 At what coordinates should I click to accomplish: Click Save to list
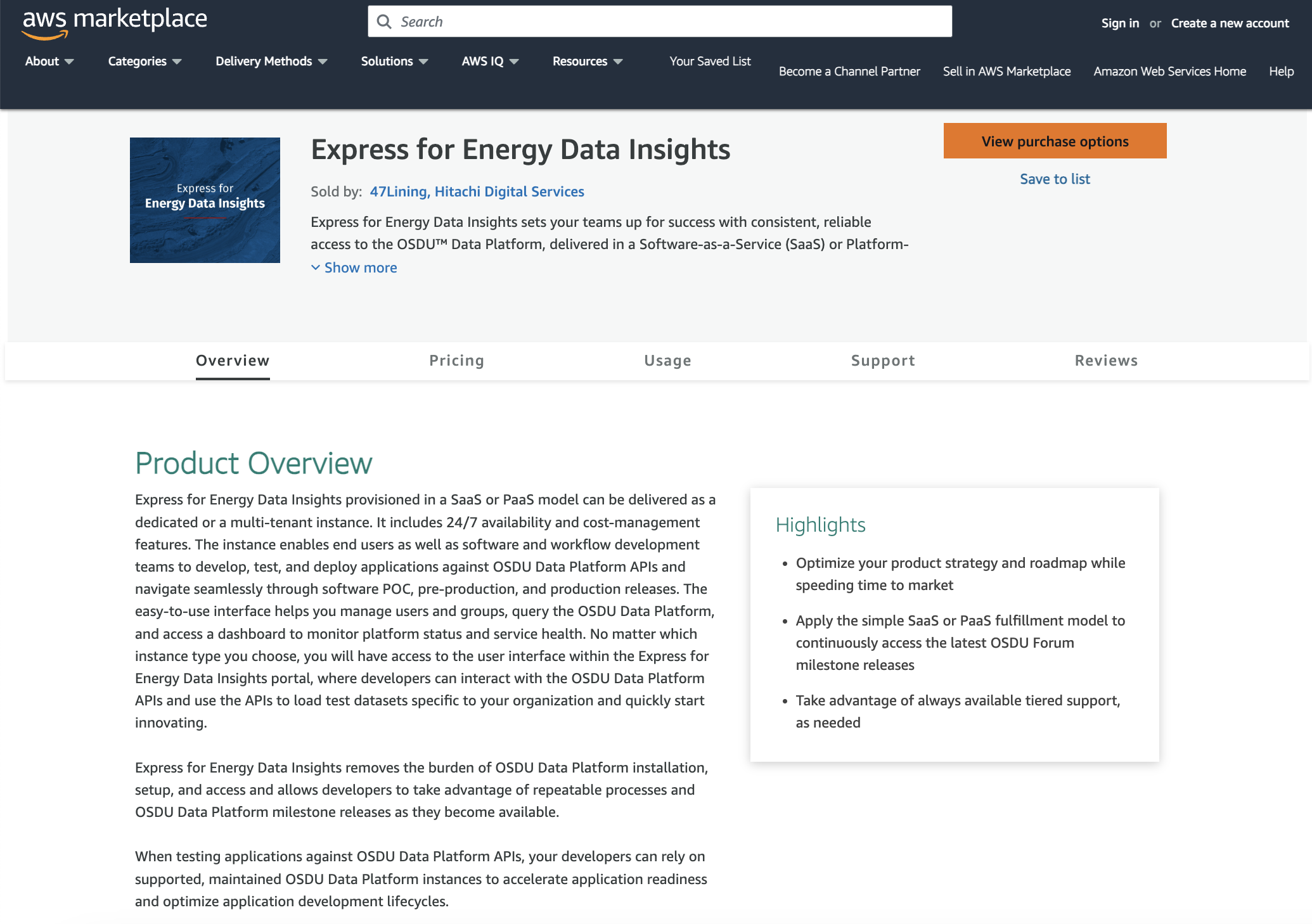pyautogui.click(x=1055, y=179)
